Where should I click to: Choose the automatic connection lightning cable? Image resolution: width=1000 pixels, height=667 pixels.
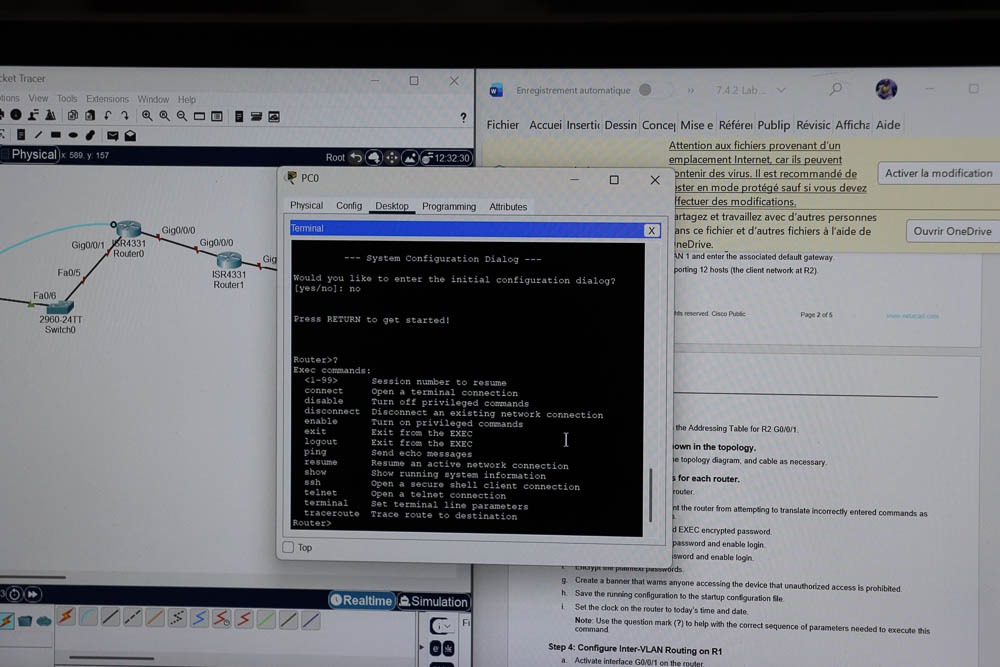[x=66, y=617]
